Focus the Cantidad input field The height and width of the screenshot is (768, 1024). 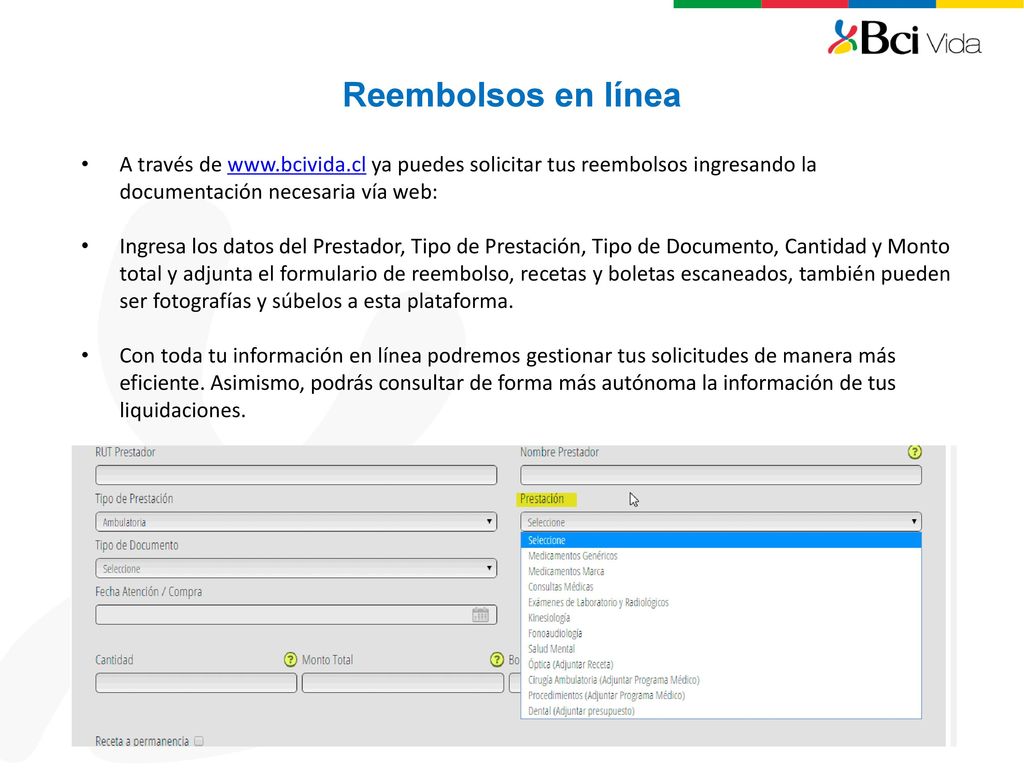click(x=196, y=682)
